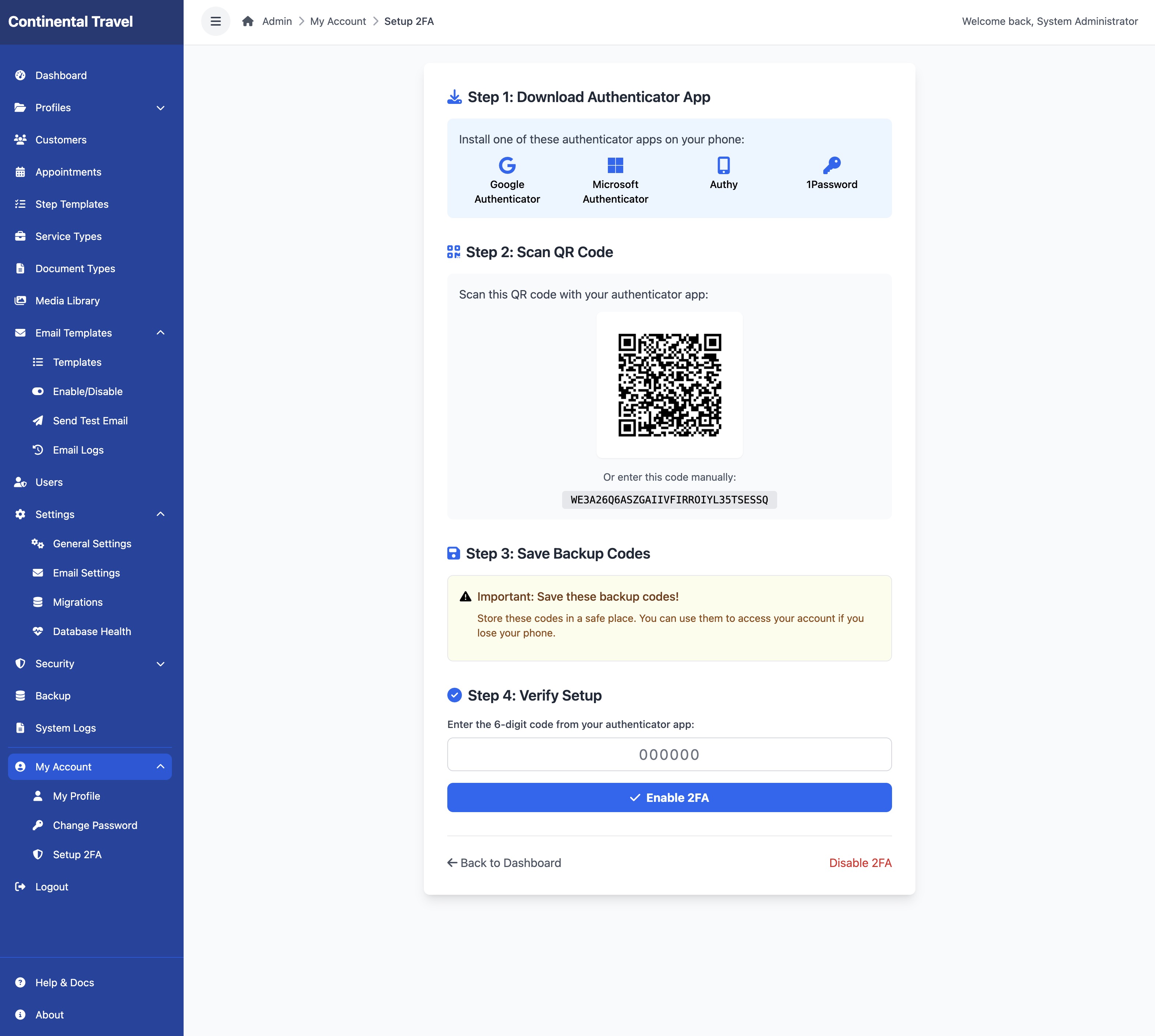1155x1036 pixels.
Task: Click the 1Password key icon
Action: coord(832,165)
